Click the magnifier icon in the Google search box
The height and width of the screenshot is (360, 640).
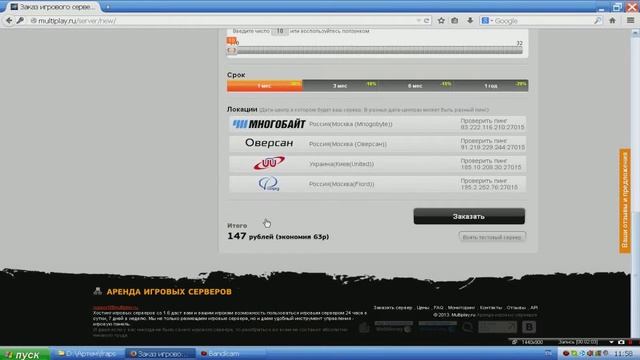597,20
